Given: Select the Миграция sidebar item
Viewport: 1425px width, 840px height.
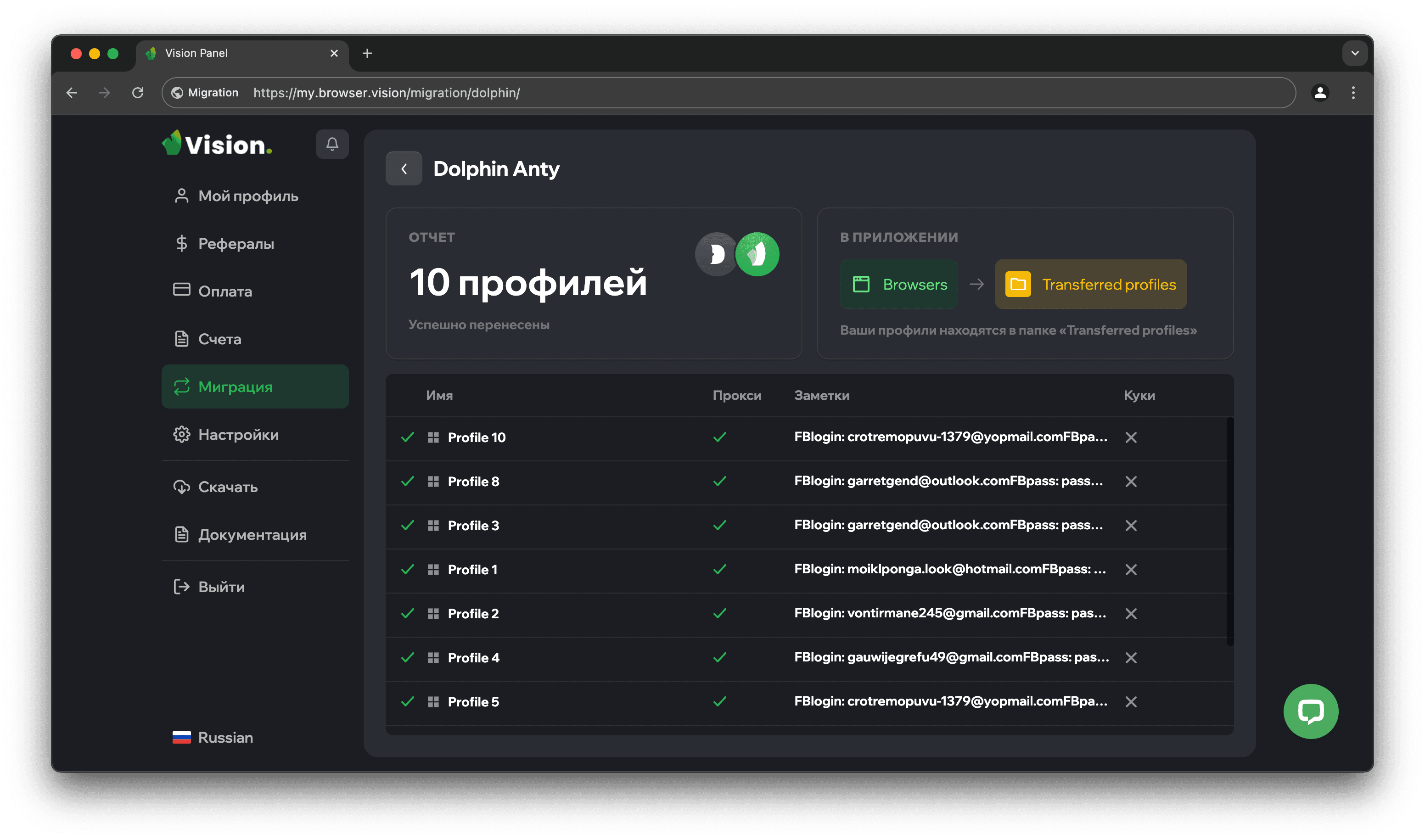Looking at the screenshot, I should [255, 386].
